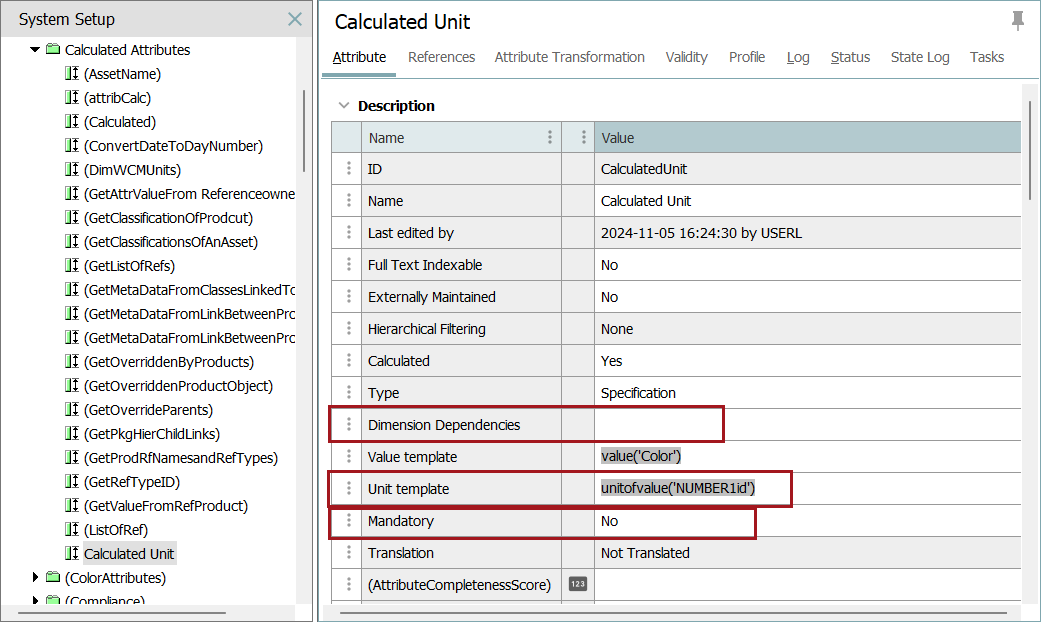
Task: Click the row handle dots beside ID
Action: pyautogui.click(x=348, y=169)
